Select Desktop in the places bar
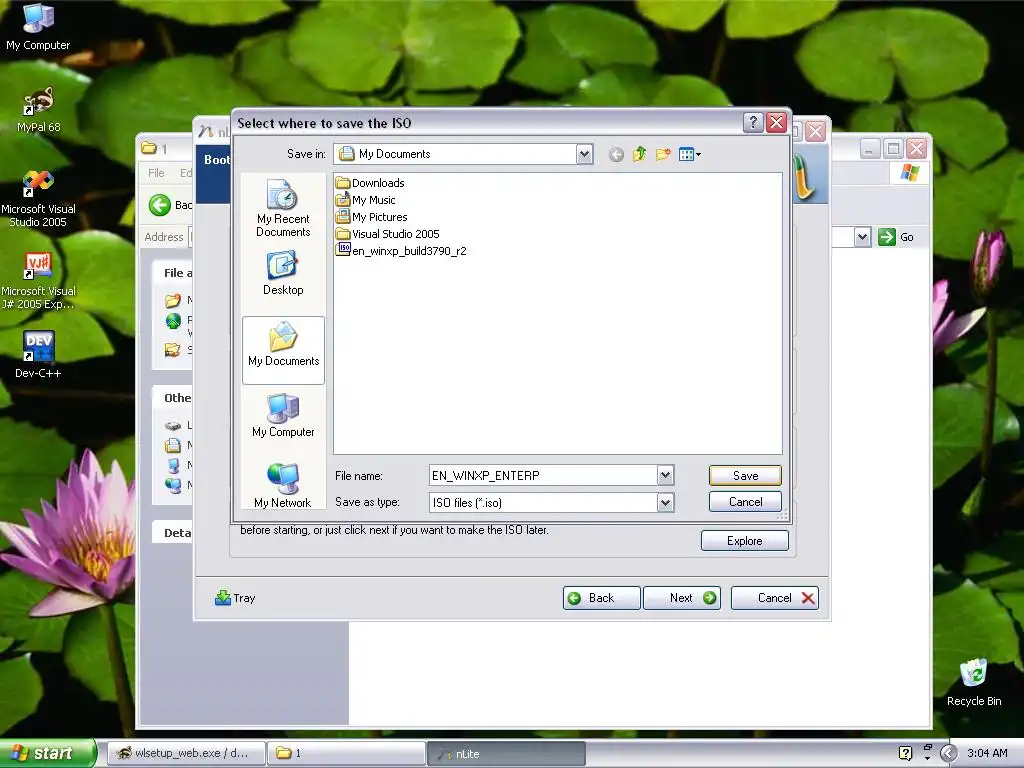 pyautogui.click(x=283, y=273)
